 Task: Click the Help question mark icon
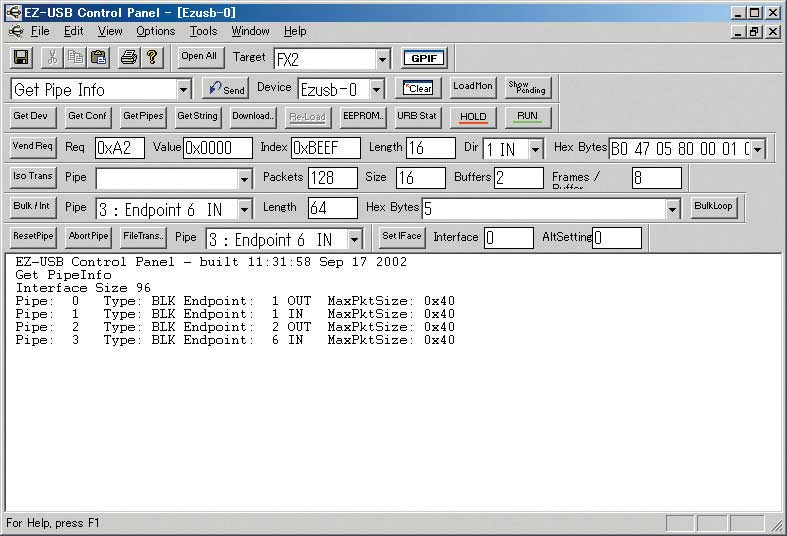tap(152, 57)
